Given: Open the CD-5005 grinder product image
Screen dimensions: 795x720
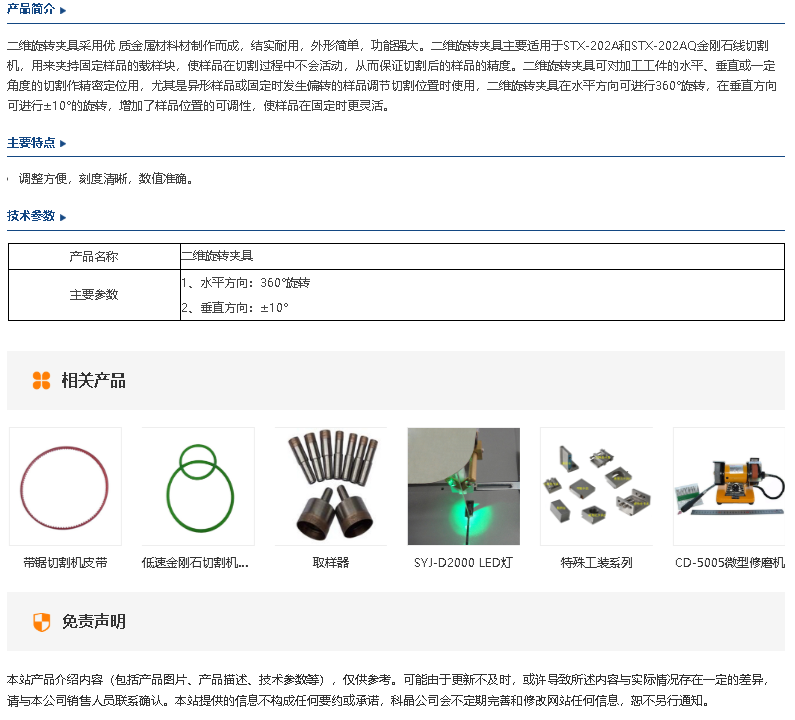Looking at the screenshot, I should coord(728,486).
